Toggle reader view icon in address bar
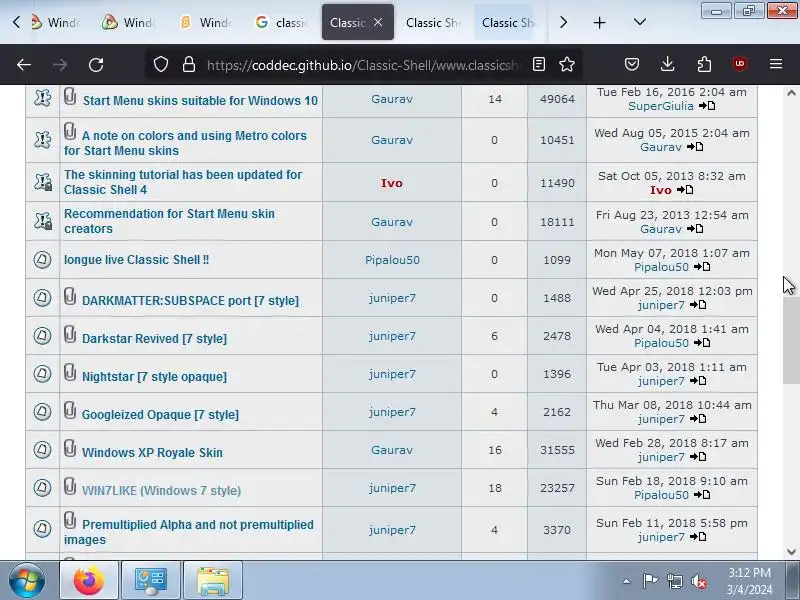This screenshot has height=600, width=800. click(539, 64)
